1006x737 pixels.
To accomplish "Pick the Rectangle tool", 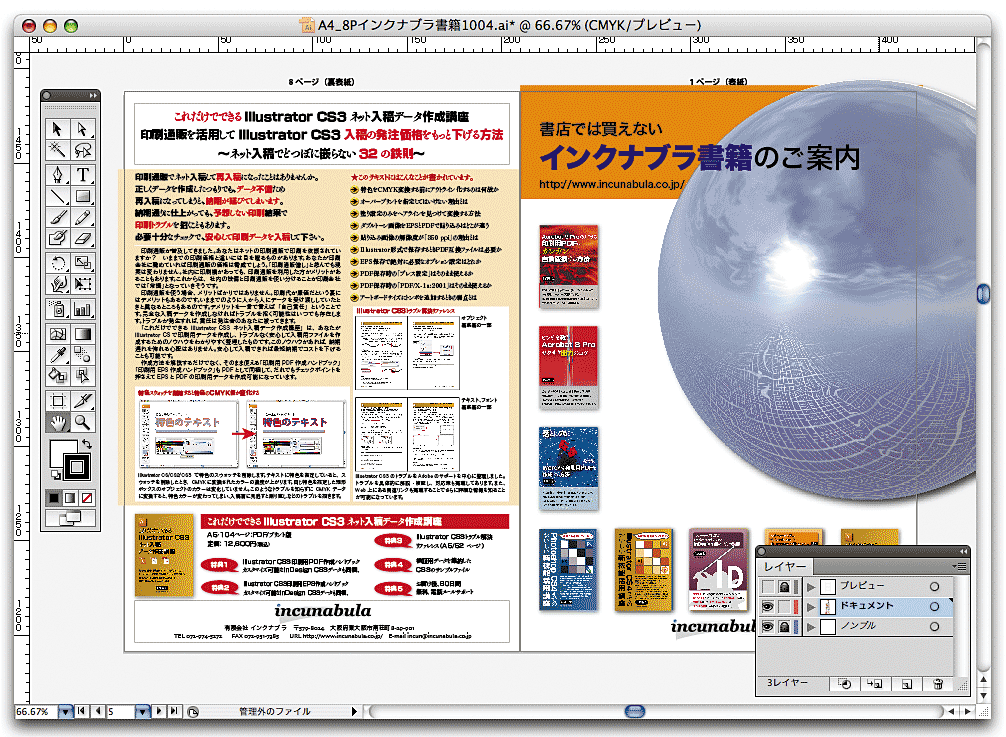I will pyautogui.click(x=83, y=196).
